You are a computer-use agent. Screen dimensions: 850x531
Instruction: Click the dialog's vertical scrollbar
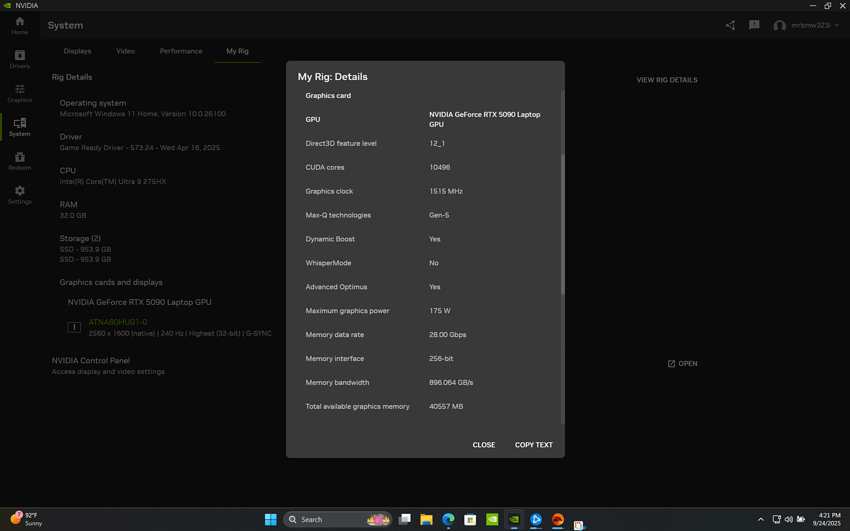[562, 225]
